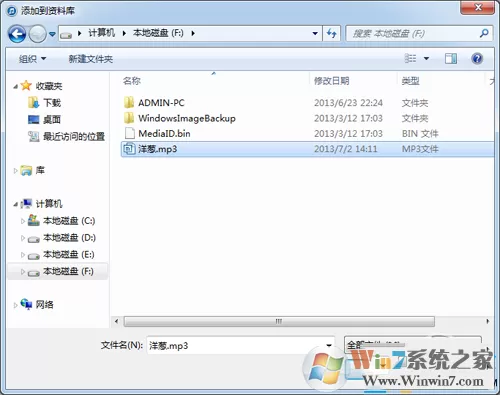
Task: Expand arrow after 计算机 in breadcrumb
Action: 124,33
